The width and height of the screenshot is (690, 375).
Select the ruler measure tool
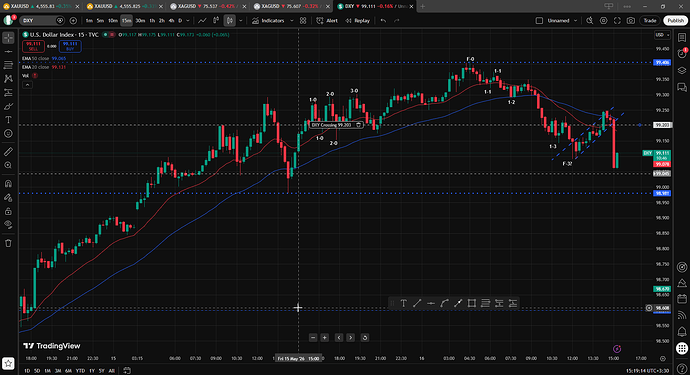(x=8, y=152)
